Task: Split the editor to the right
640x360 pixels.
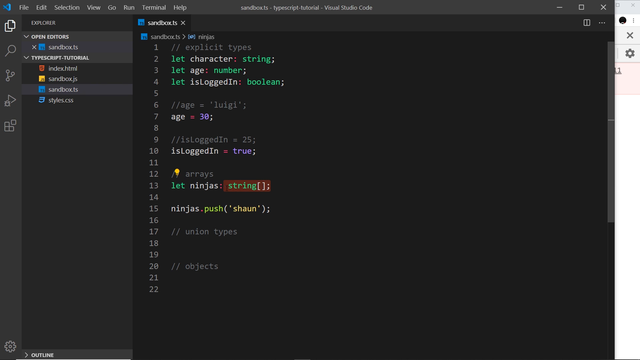Action: 587,23
